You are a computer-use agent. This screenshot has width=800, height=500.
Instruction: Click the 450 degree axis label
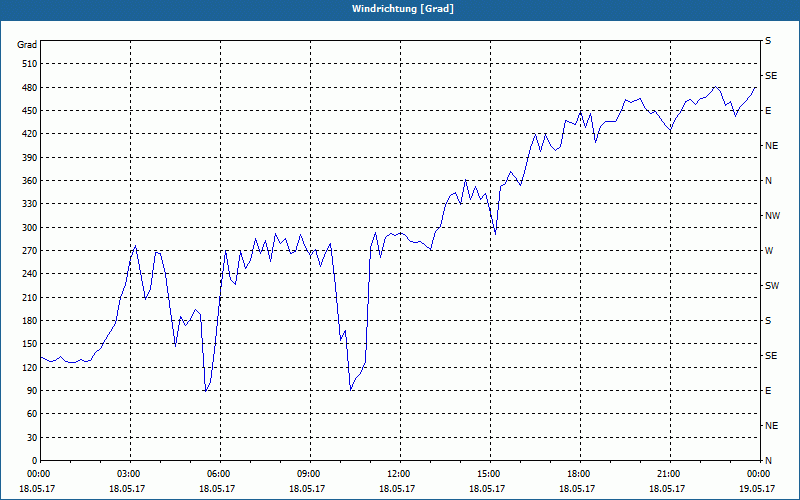coord(30,111)
